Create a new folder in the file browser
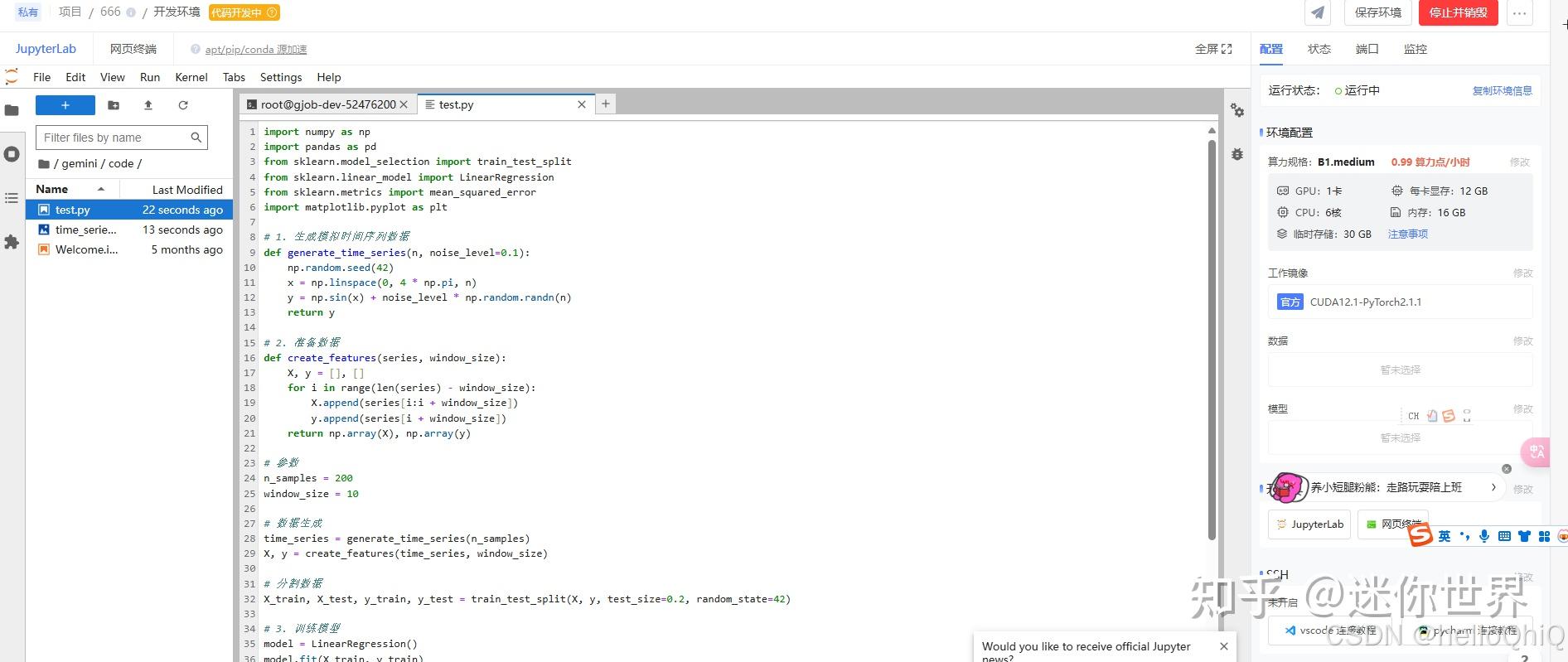Viewport: 1568px width, 662px height. pos(114,105)
